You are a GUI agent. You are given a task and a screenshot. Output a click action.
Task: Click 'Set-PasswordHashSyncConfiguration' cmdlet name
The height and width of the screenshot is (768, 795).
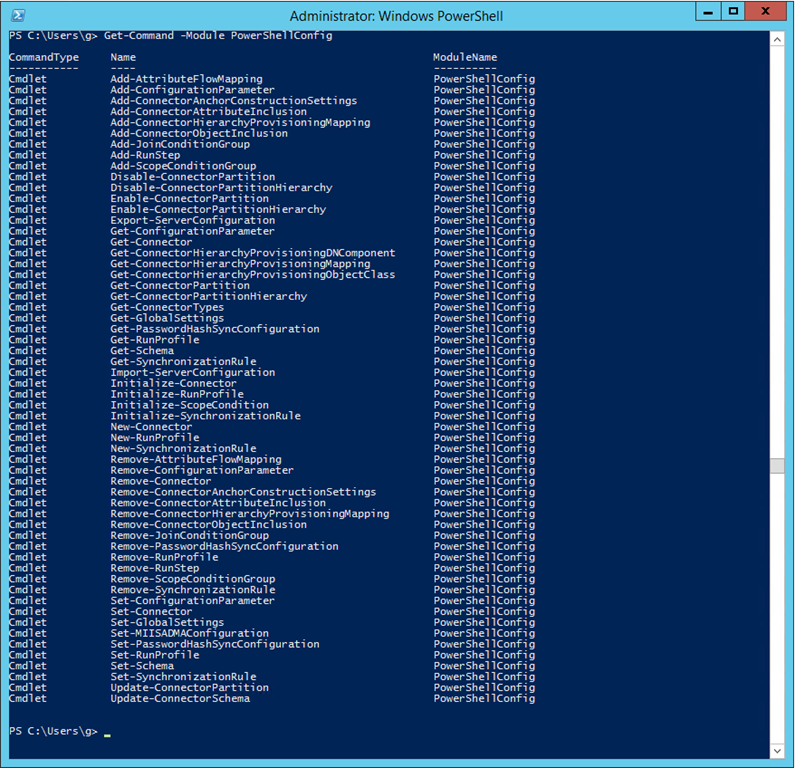tap(215, 645)
